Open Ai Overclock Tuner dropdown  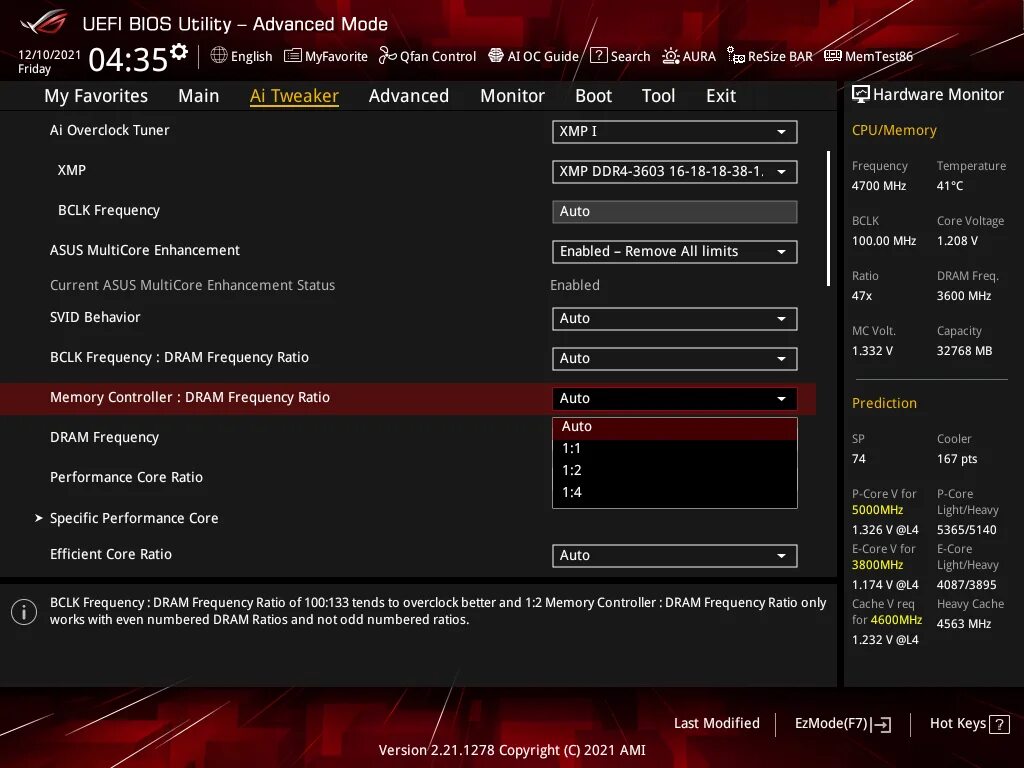click(x=675, y=131)
